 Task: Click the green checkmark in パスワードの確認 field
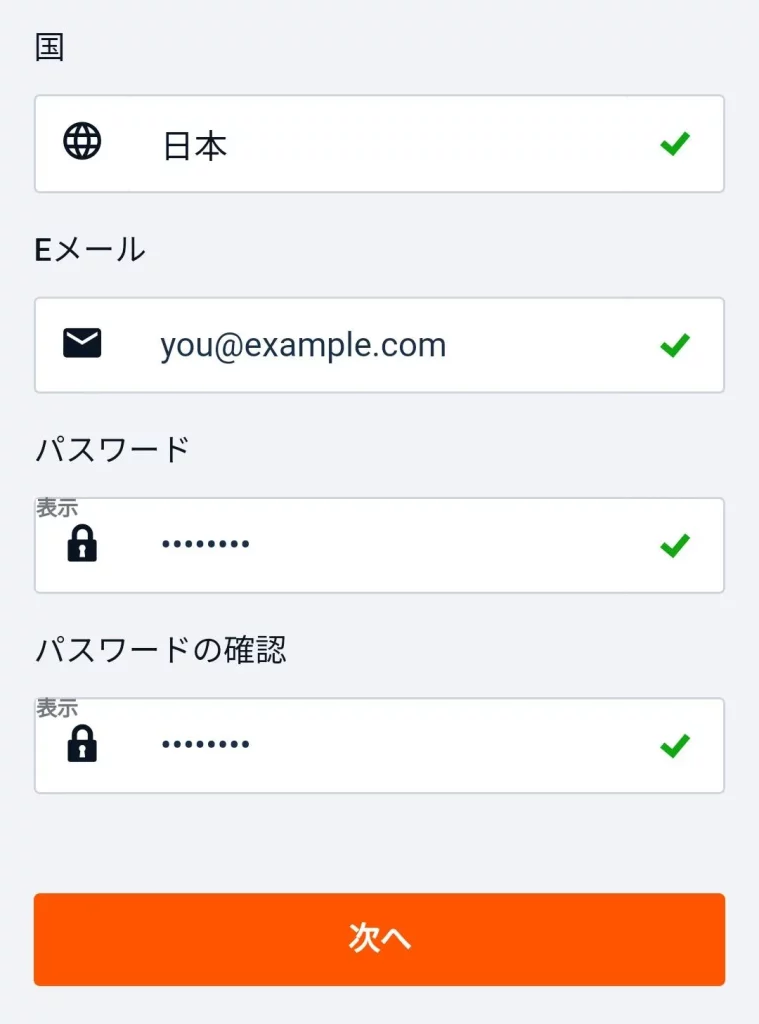click(675, 745)
